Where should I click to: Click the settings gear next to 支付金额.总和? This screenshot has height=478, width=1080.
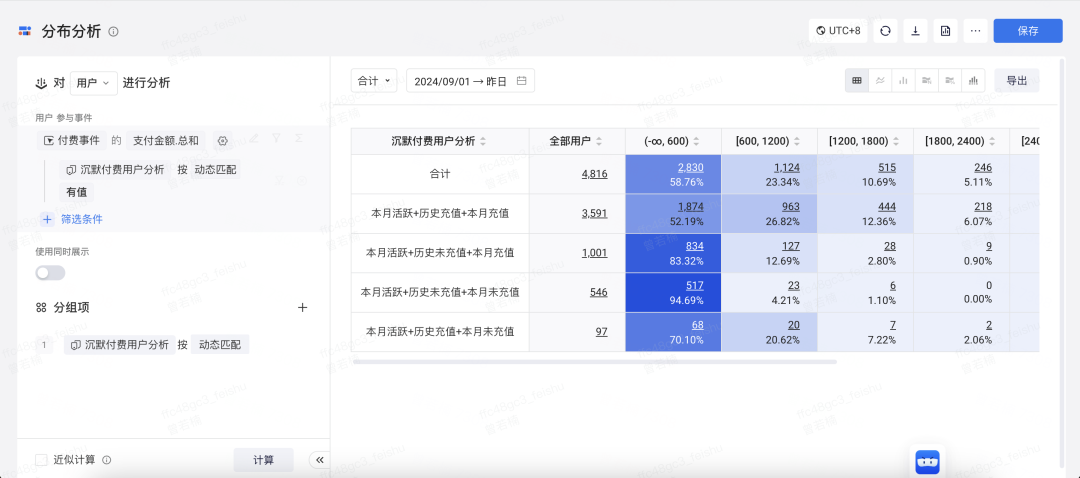(222, 141)
